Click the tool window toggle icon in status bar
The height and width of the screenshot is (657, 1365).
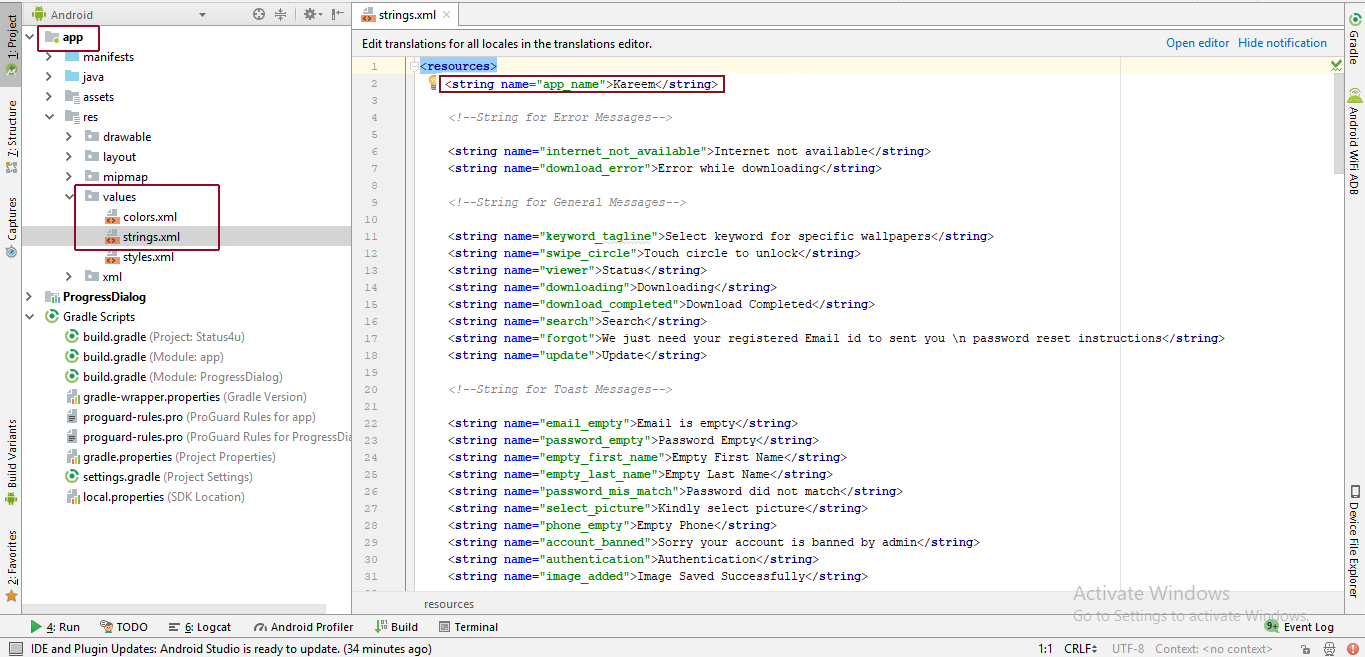(14, 649)
